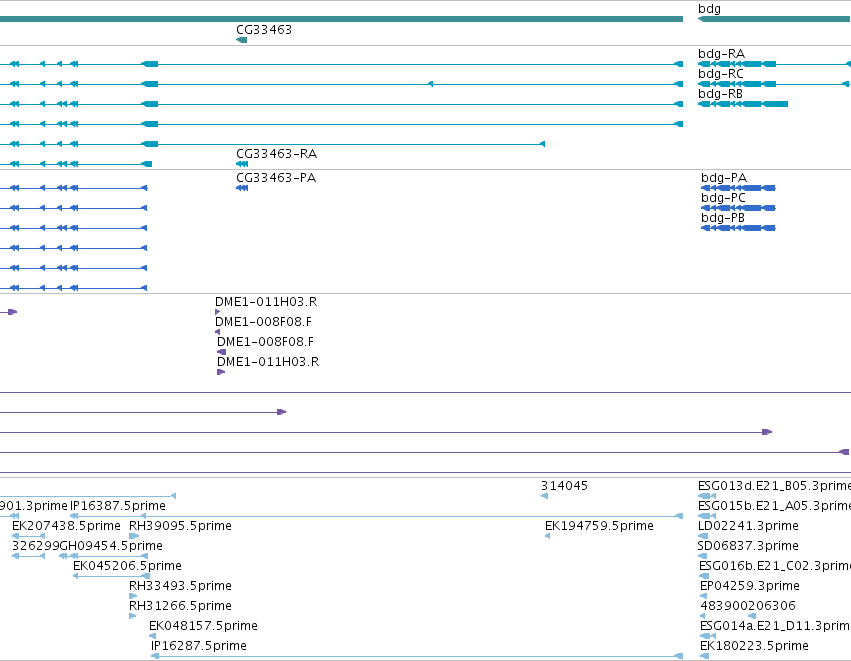This screenshot has height=661, width=851.
Task: Select the small CG33463 gene arrow glyph
Action: pyautogui.click(x=242, y=40)
